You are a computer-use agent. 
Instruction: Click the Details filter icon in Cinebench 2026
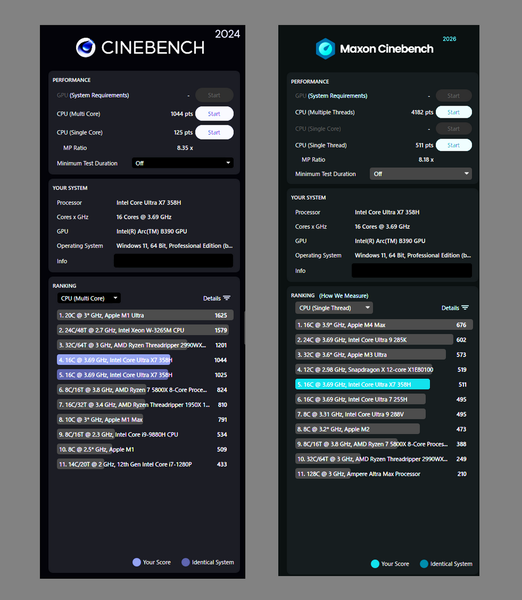pos(465,308)
